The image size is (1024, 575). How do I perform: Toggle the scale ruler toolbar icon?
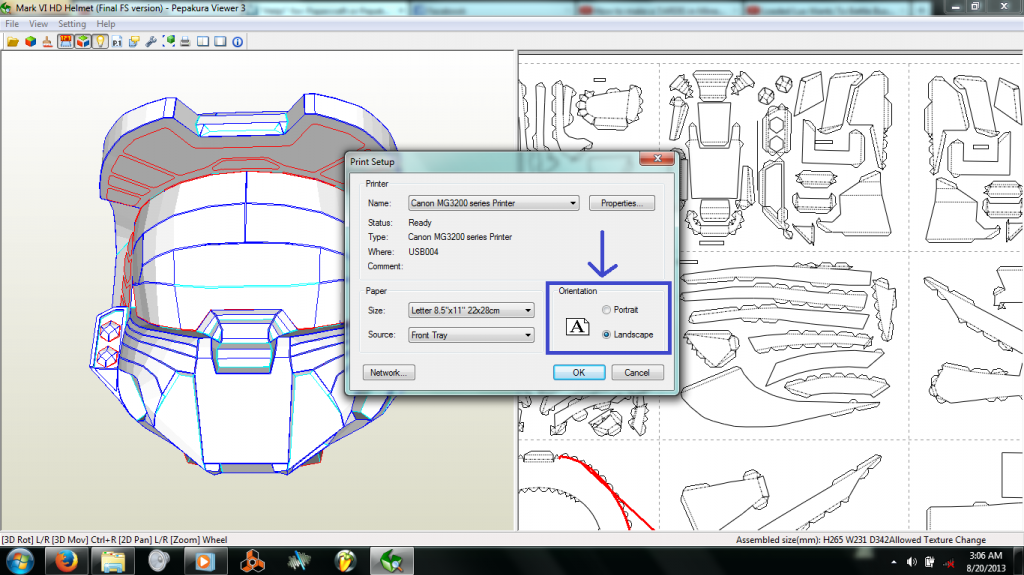click(65, 42)
